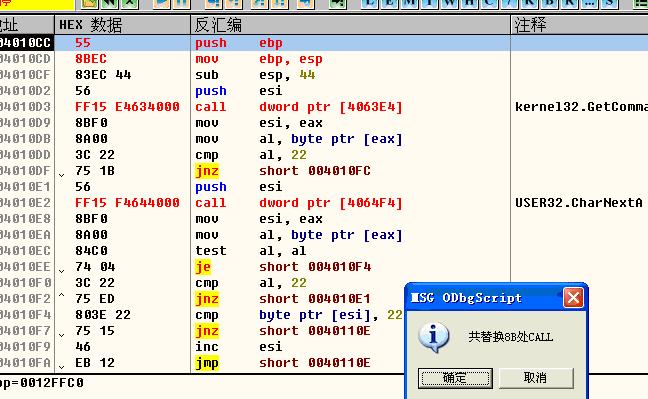Click the 共替换8B处CALL message text

pos(510,337)
